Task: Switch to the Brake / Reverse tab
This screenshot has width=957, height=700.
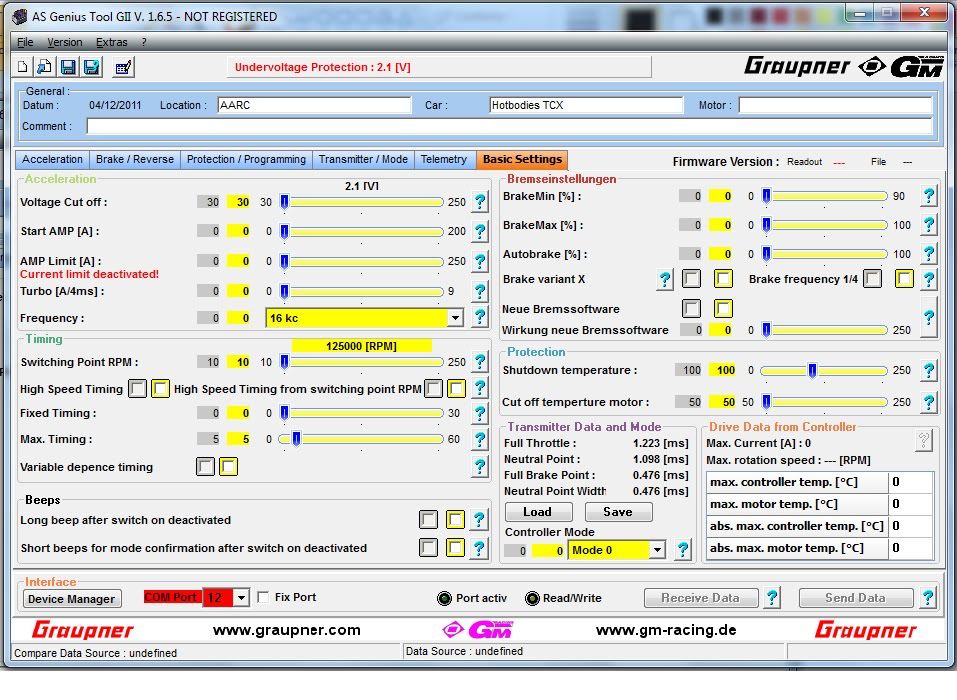Action: [135, 159]
